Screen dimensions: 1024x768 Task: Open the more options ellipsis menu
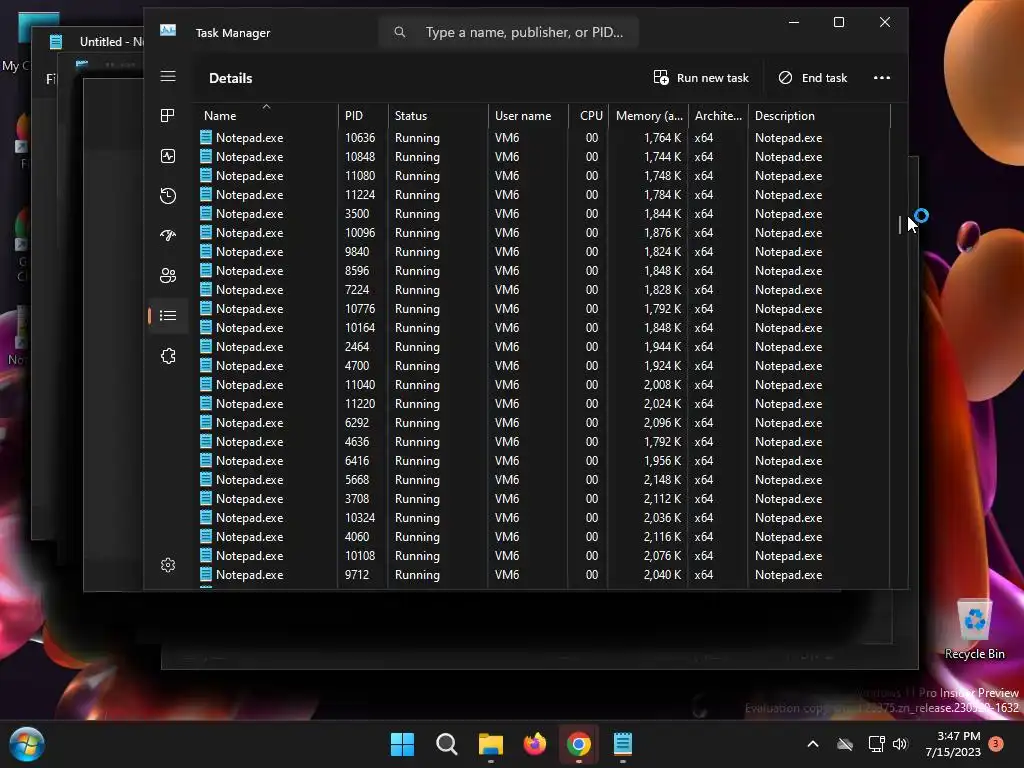(x=882, y=78)
